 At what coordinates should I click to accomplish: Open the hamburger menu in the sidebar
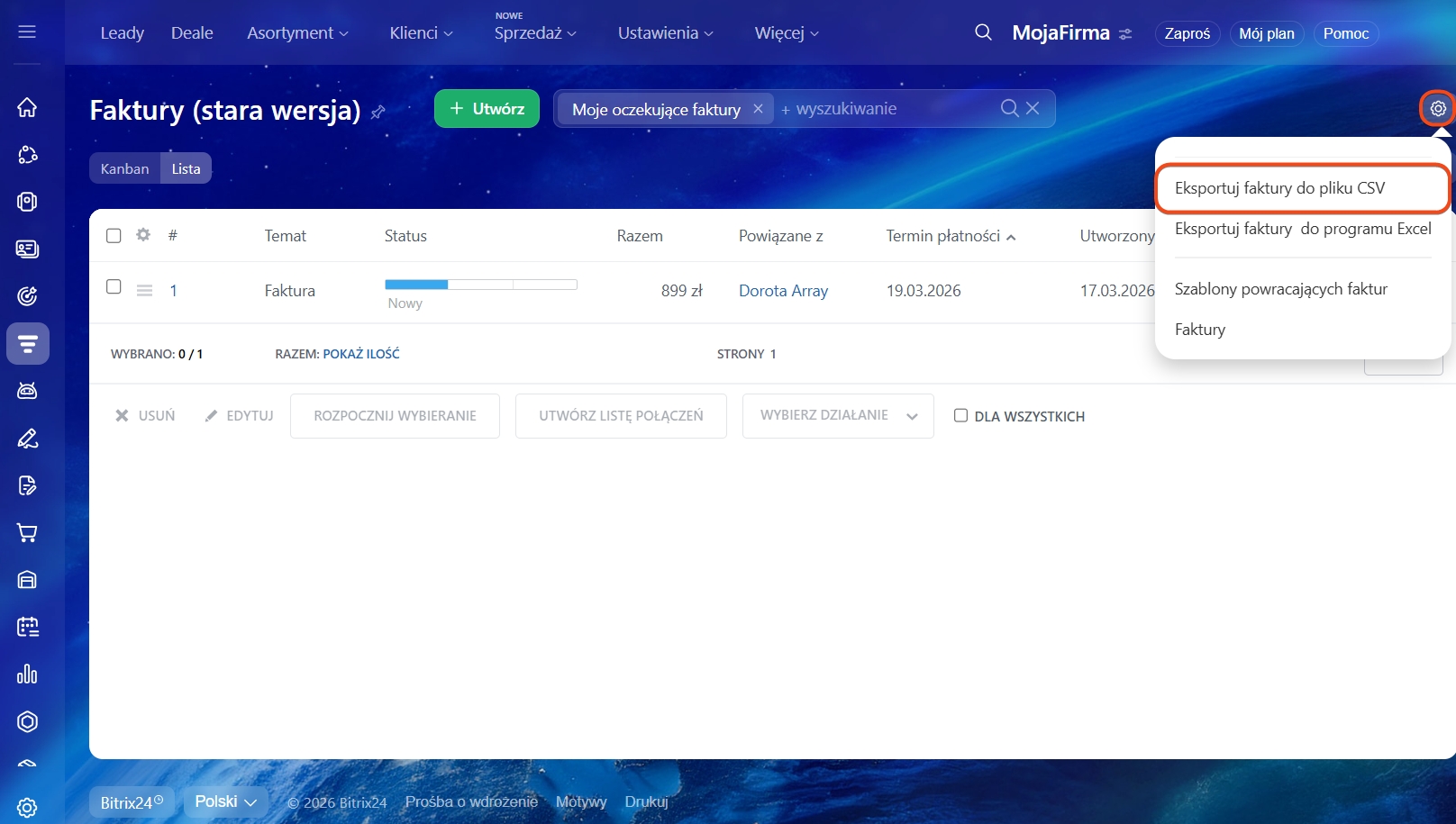click(x=27, y=32)
